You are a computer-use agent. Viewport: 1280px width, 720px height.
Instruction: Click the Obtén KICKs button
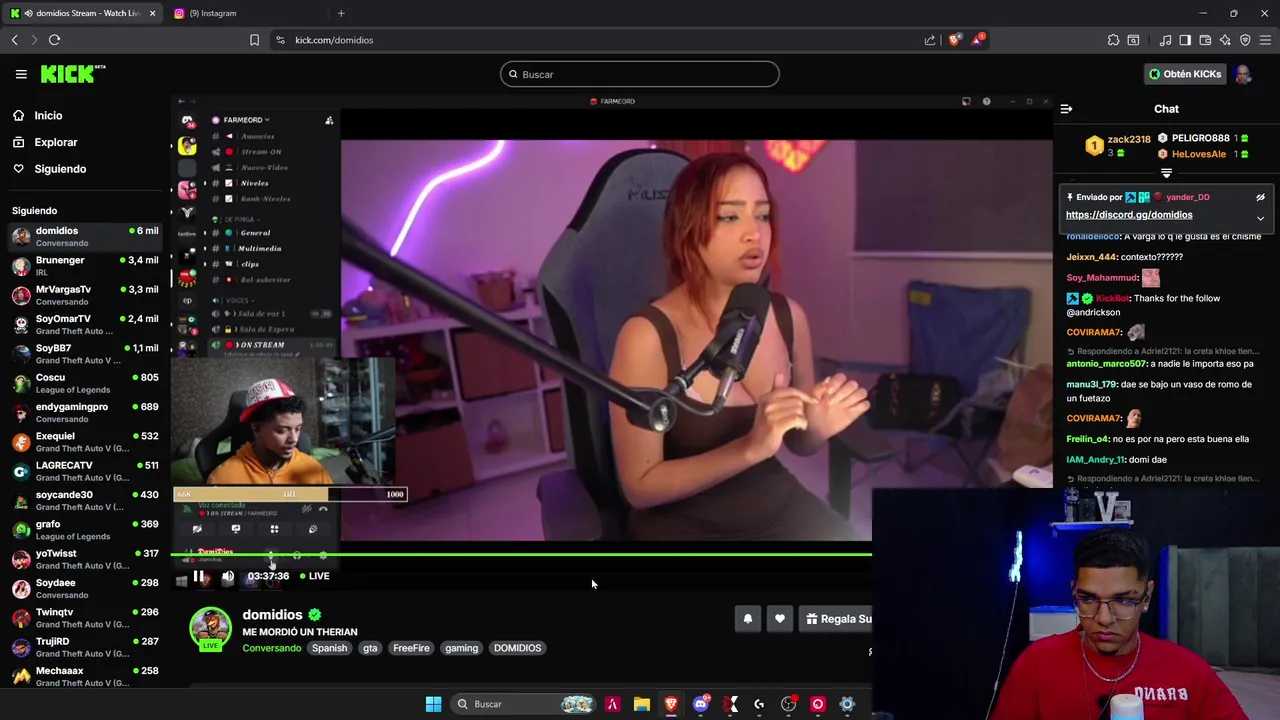coord(1184,74)
